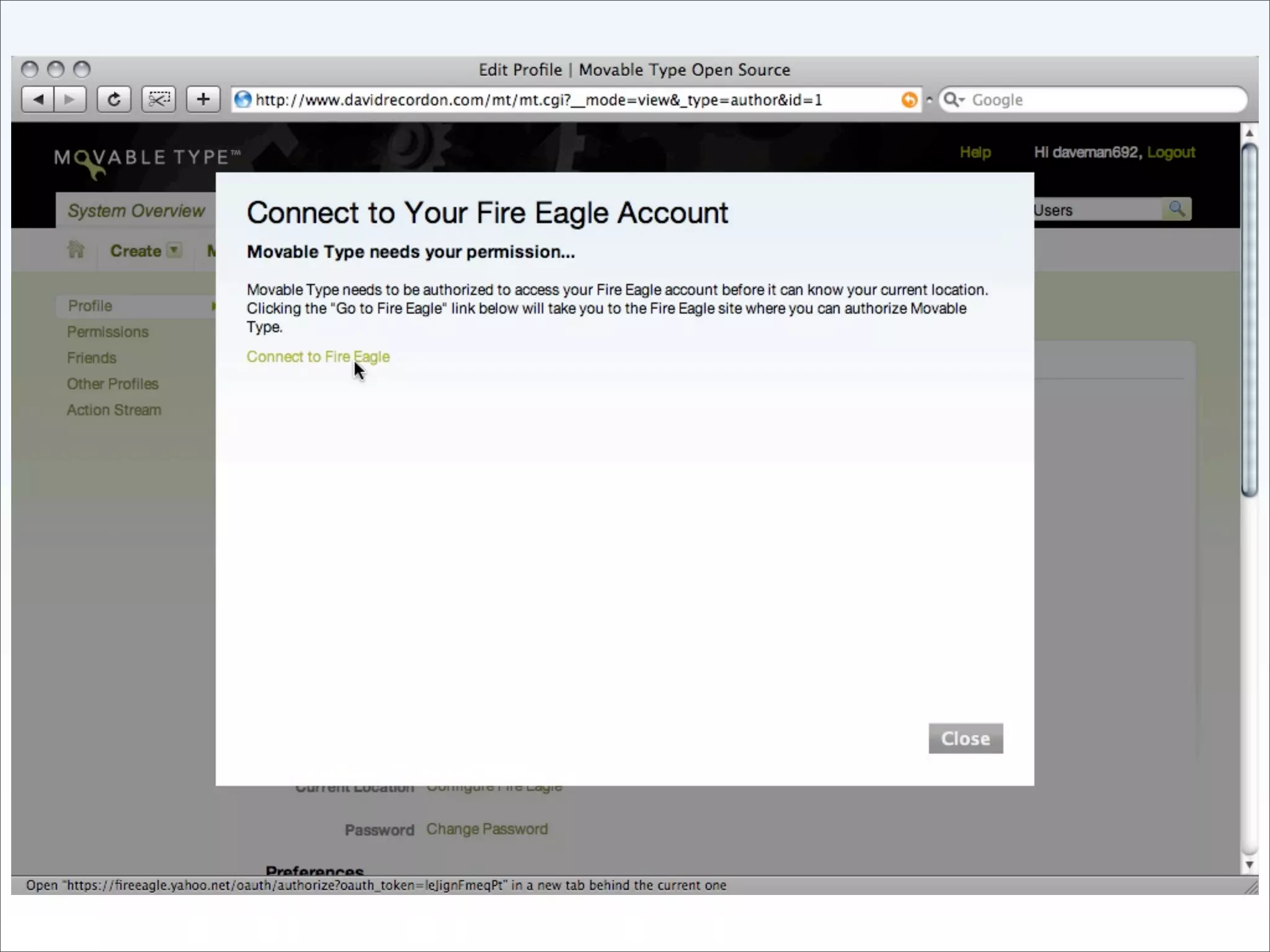Click the search magnifier icon beside Users
This screenshot has width=1270, height=952.
pos(1176,209)
